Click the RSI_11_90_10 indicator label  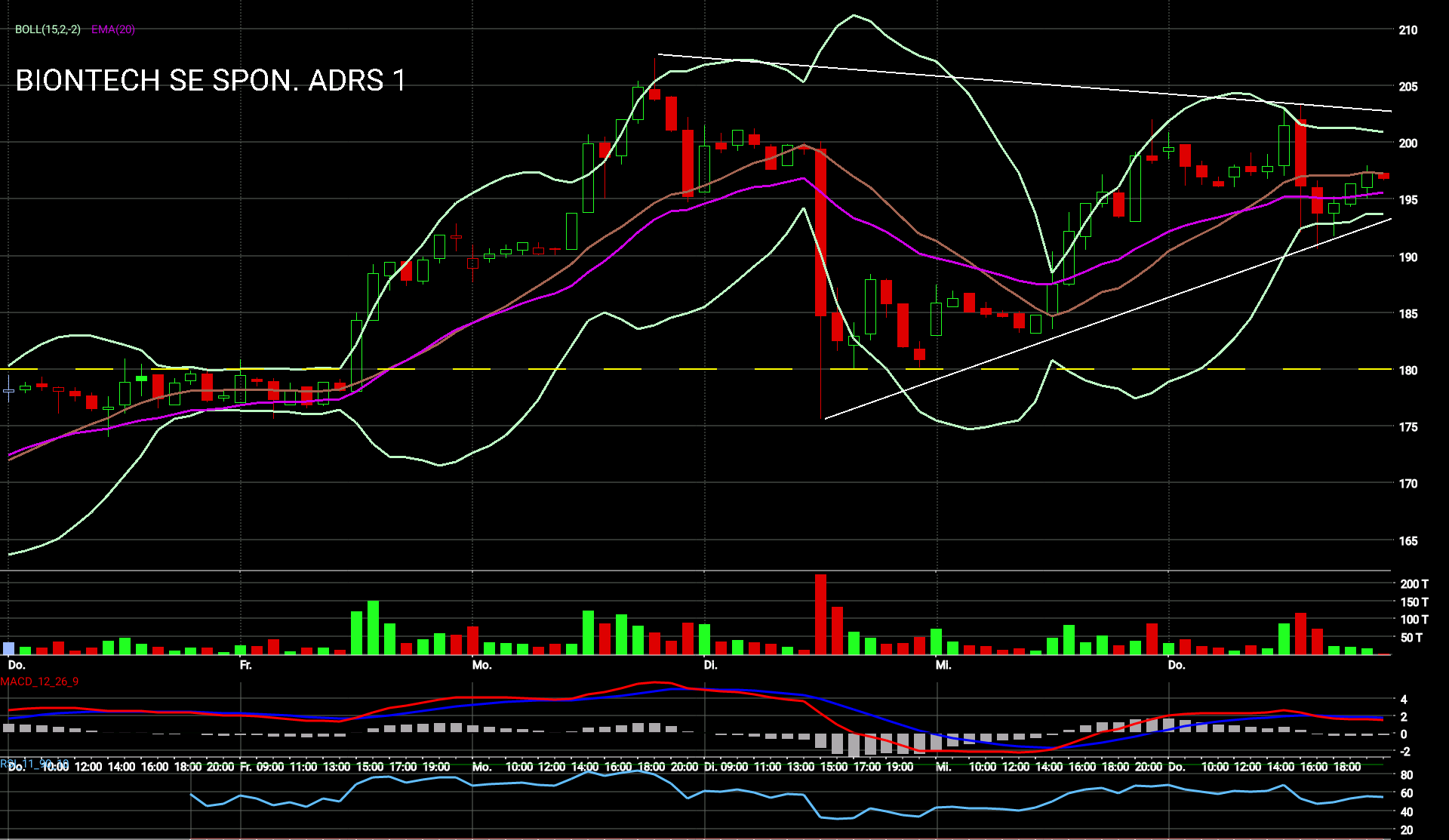coord(34,764)
